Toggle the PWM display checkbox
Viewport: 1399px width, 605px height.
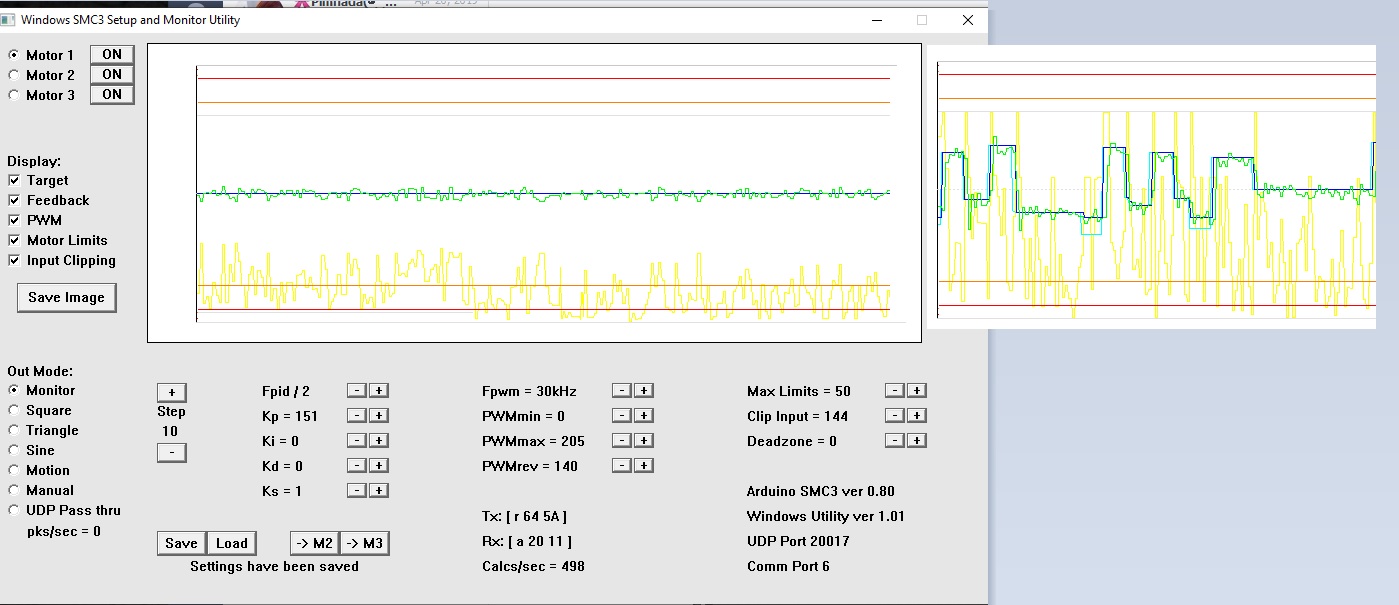(14, 221)
